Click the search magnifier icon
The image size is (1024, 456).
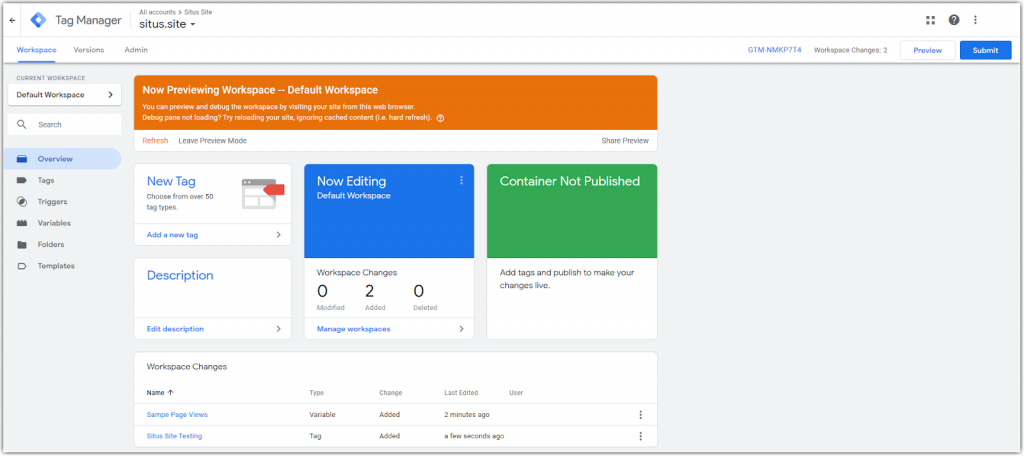click(x=22, y=124)
